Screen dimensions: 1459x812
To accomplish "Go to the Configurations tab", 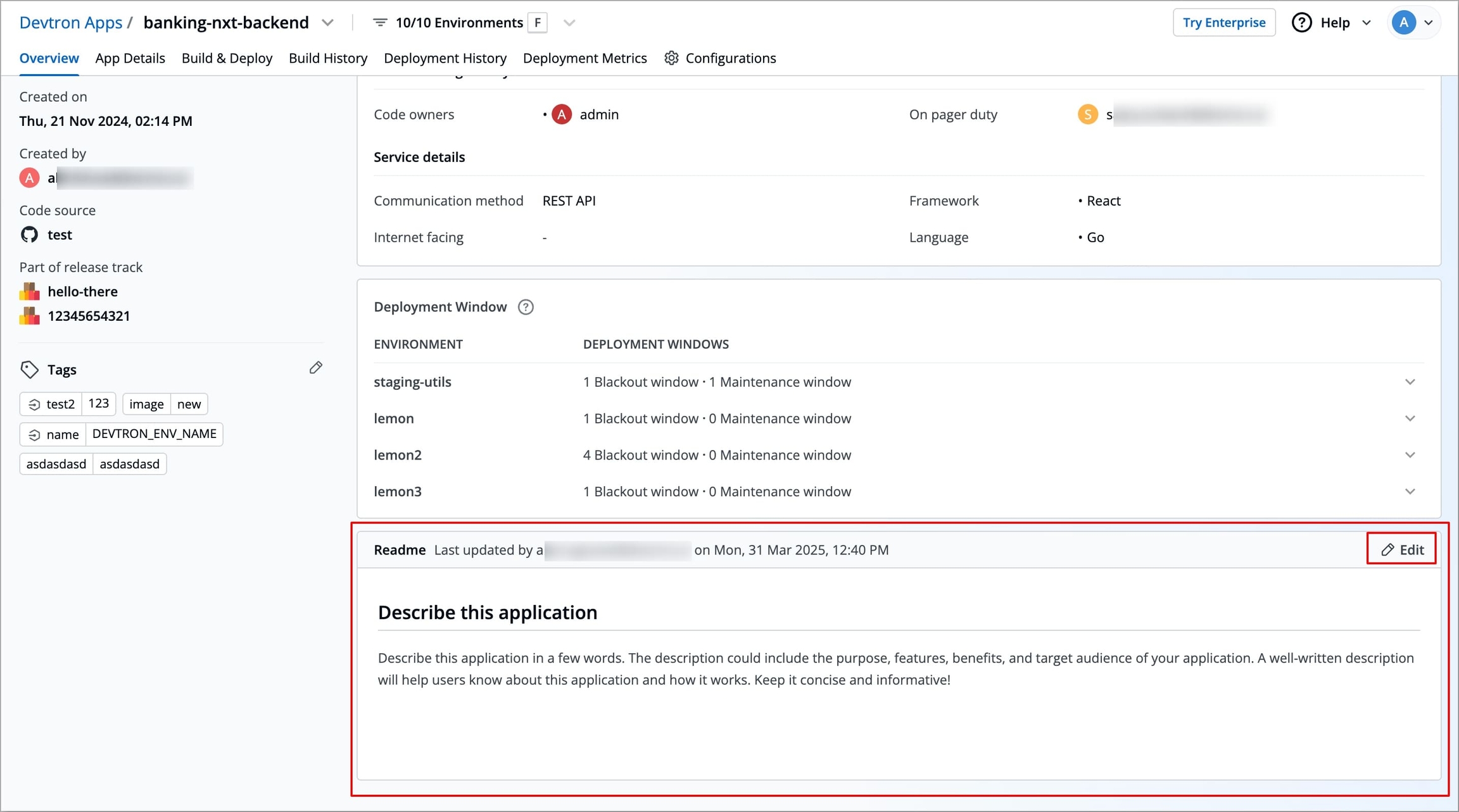I will click(x=720, y=58).
